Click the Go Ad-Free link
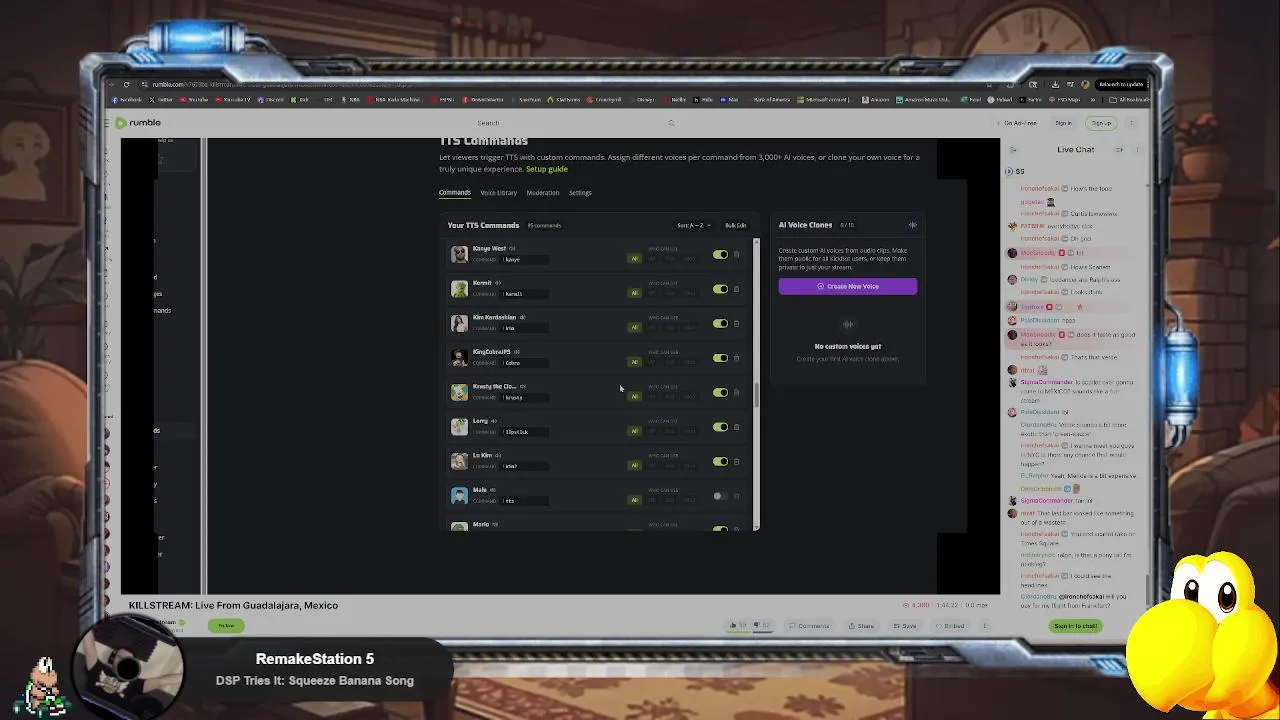Image resolution: width=1280 pixels, height=720 pixels. [1019, 123]
